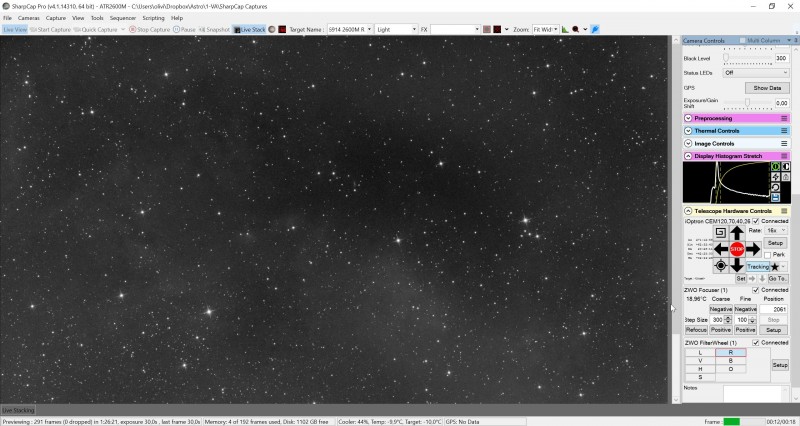Adjust the Black Level slider

click(748, 58)
